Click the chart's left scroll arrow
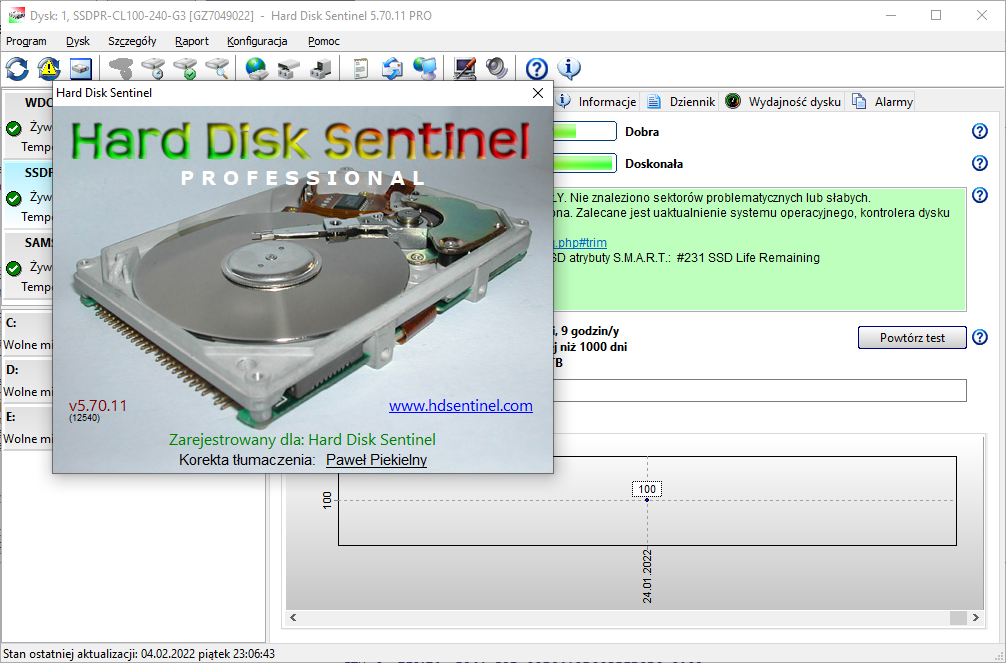The width and height of the screenshot is (1006, 663). [x=293, y=617]
